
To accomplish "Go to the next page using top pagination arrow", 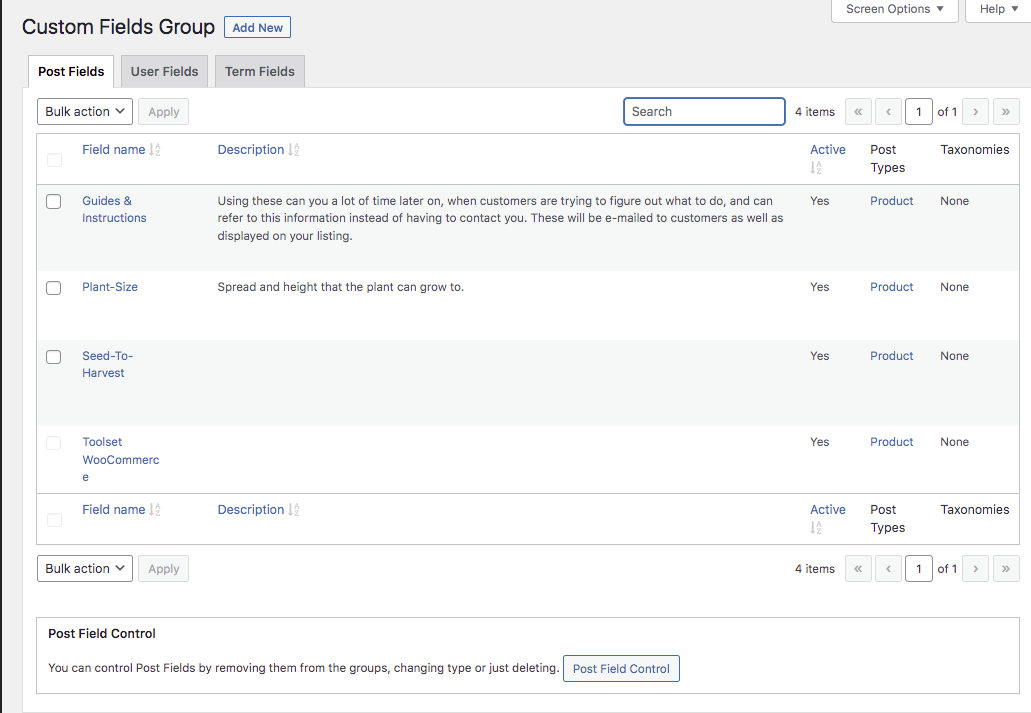I will pyautogui.click(x=975, y=112).
